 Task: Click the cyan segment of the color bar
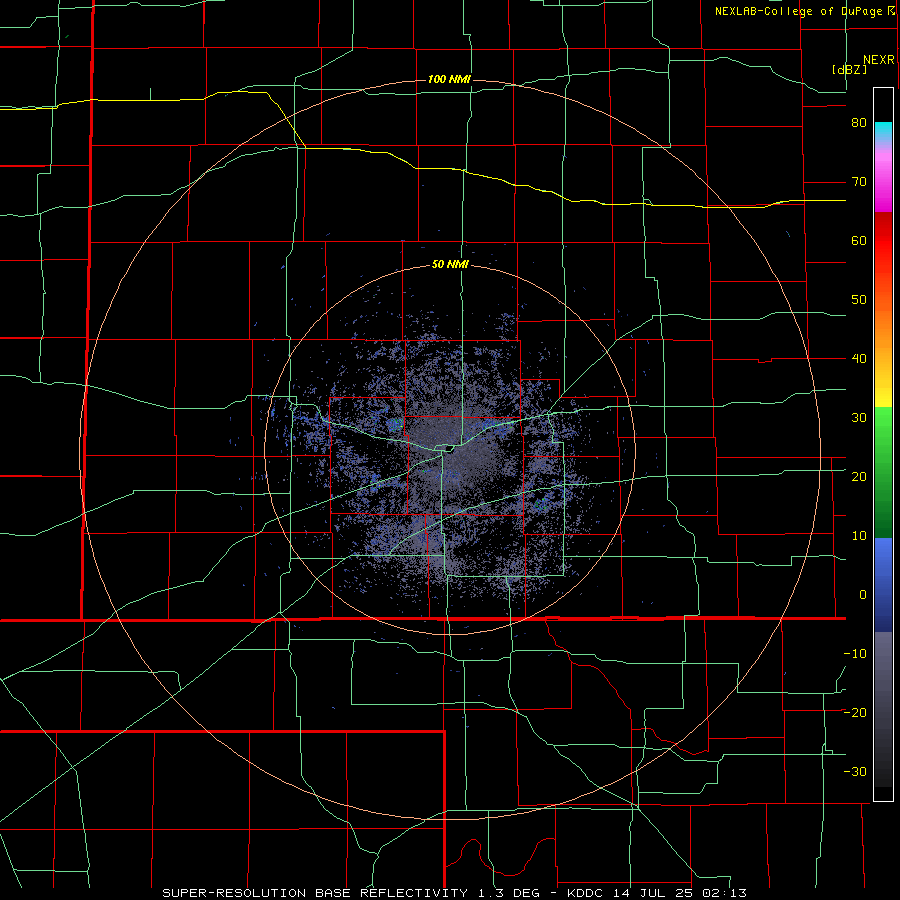(x=883, y=131)
